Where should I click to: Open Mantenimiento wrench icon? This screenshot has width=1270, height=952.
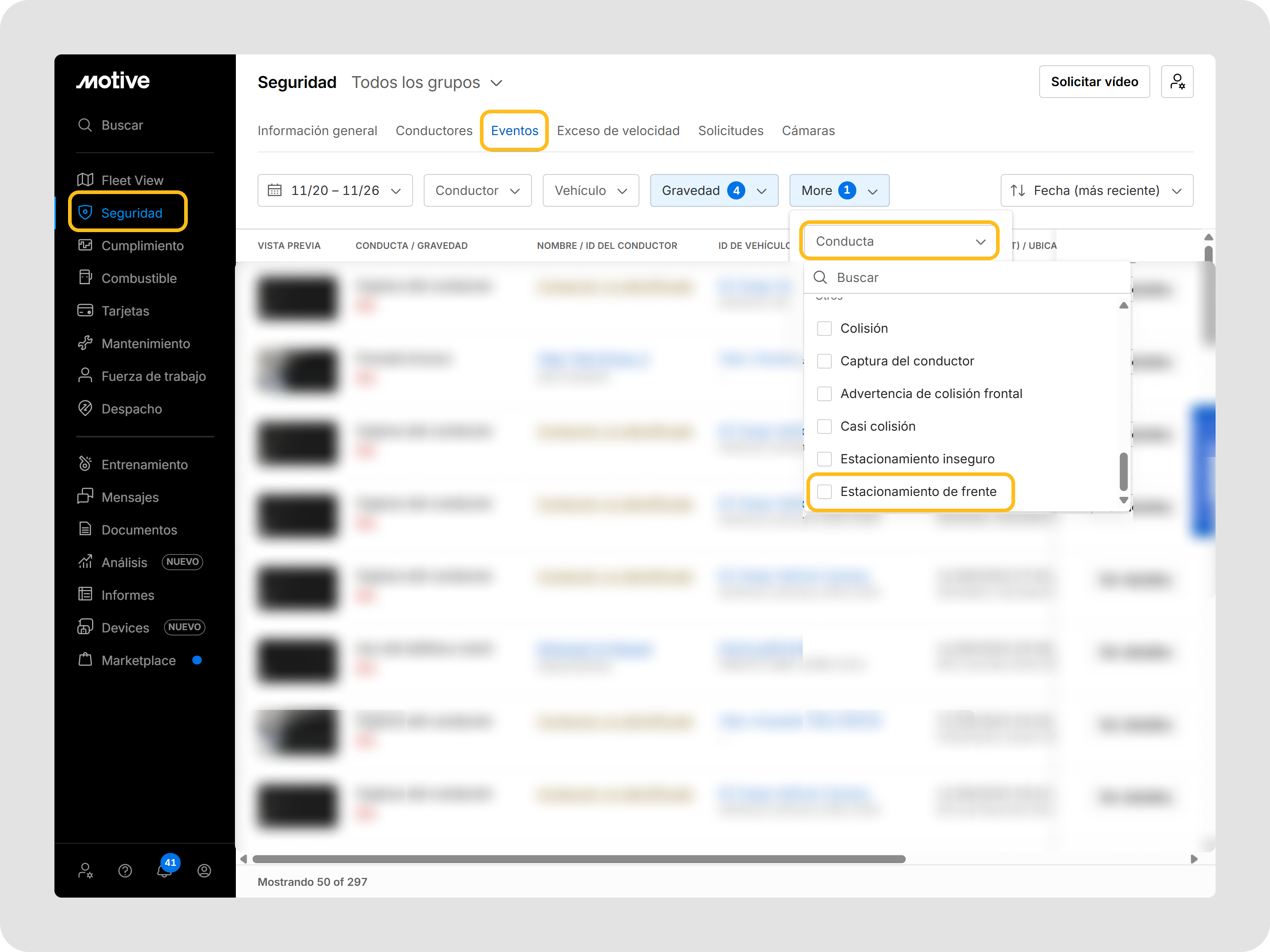click(86, 343)
